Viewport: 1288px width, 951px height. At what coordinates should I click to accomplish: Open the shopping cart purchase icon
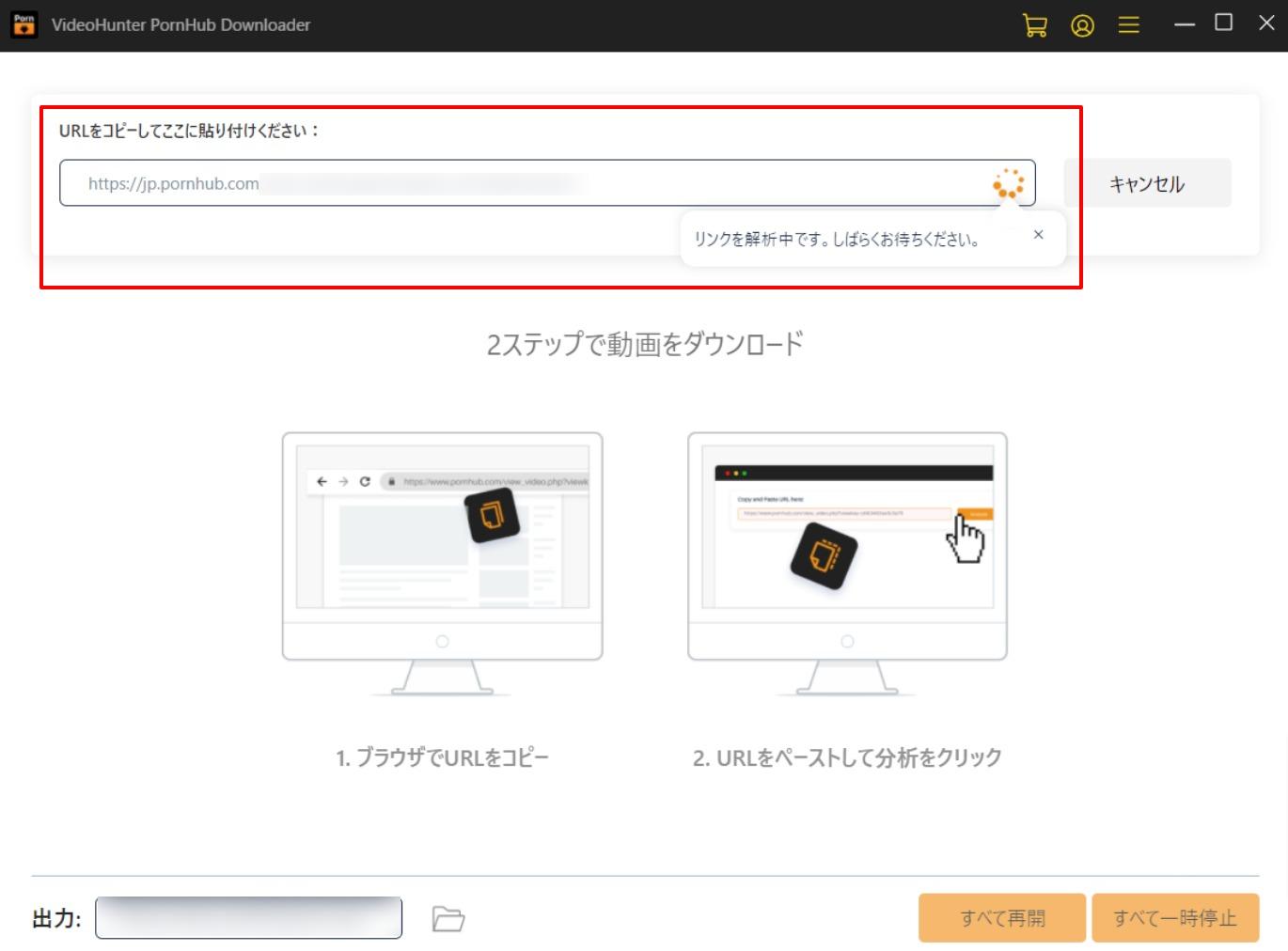[1034, 25]
